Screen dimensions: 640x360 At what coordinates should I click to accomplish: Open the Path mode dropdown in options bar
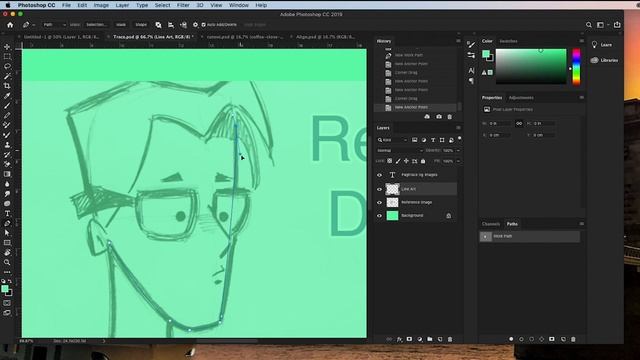click(54, 25)
